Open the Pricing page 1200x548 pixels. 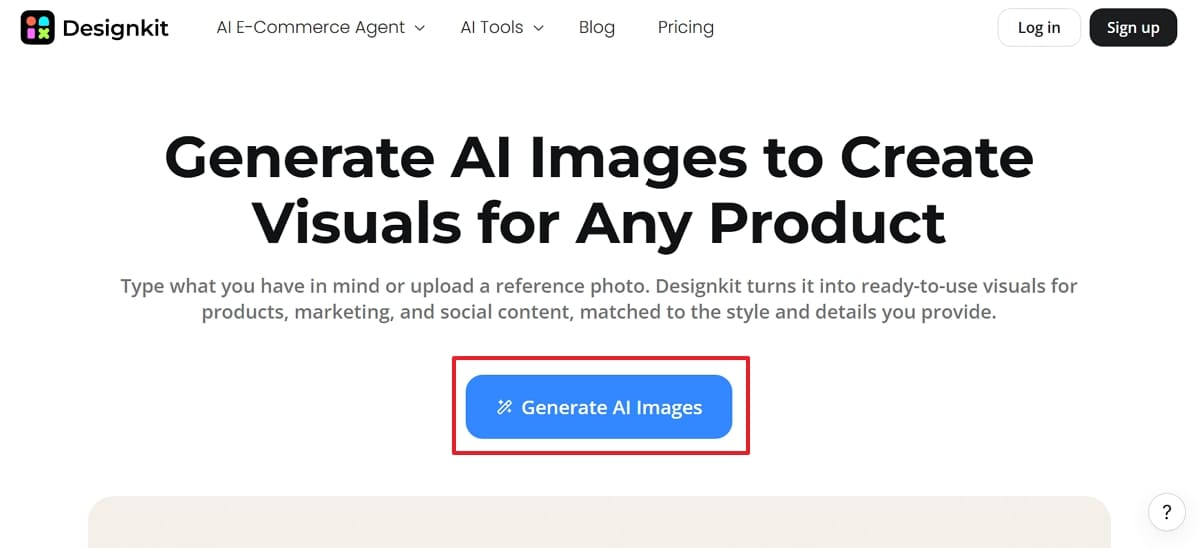tap(686, 28)
